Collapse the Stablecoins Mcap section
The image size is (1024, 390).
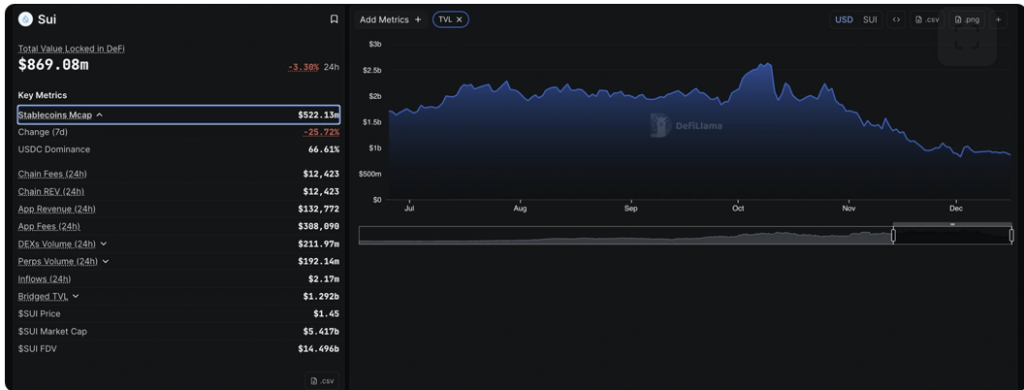(99, 114)
